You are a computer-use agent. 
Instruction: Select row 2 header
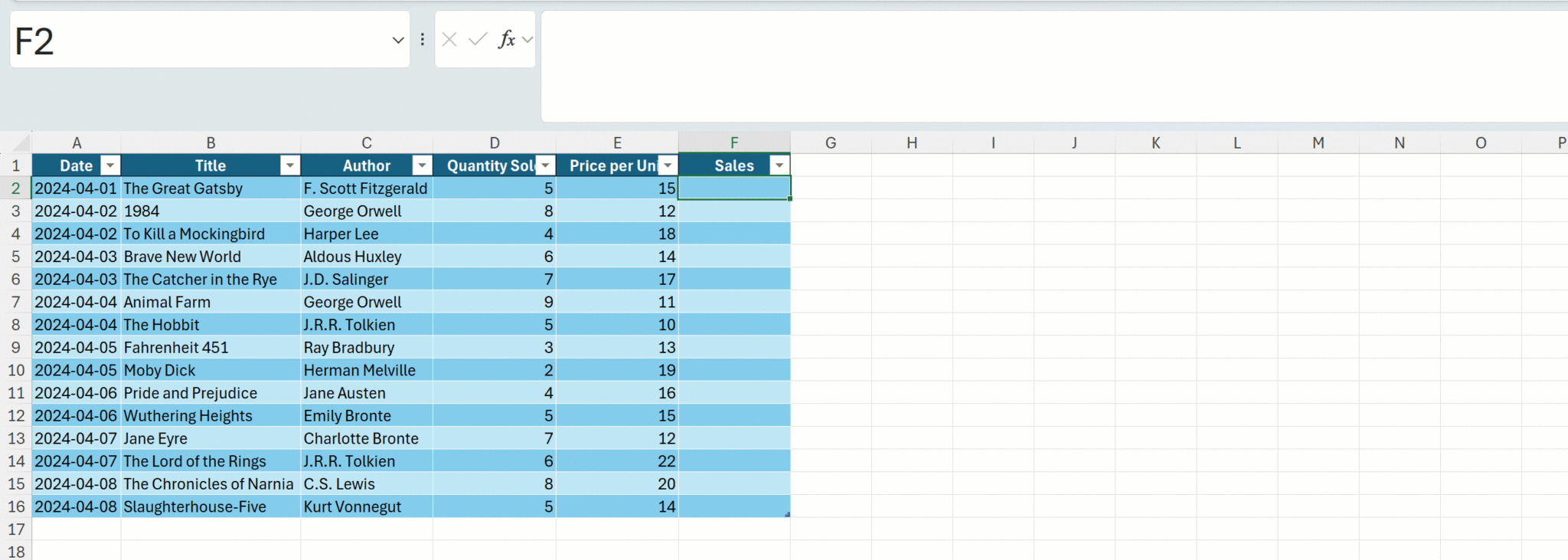15,188
